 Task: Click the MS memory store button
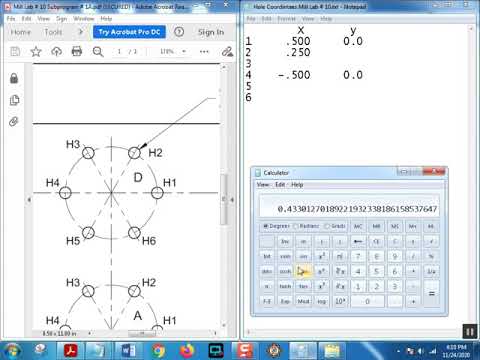click(x=395, y=226)
